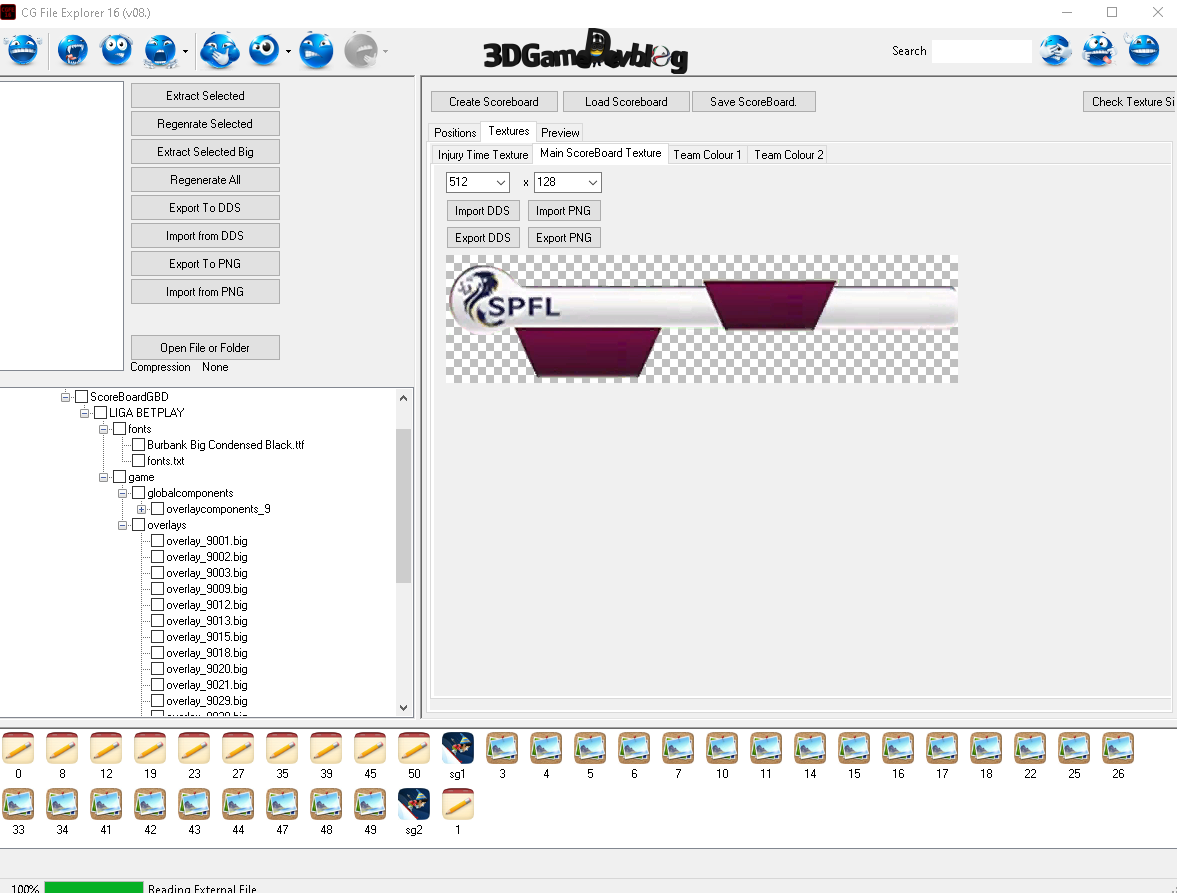Screen dimensions: 1177x893
Task: Select the picture file icon labeled 33
Action: pyautogui.click(x=18, y=804)
